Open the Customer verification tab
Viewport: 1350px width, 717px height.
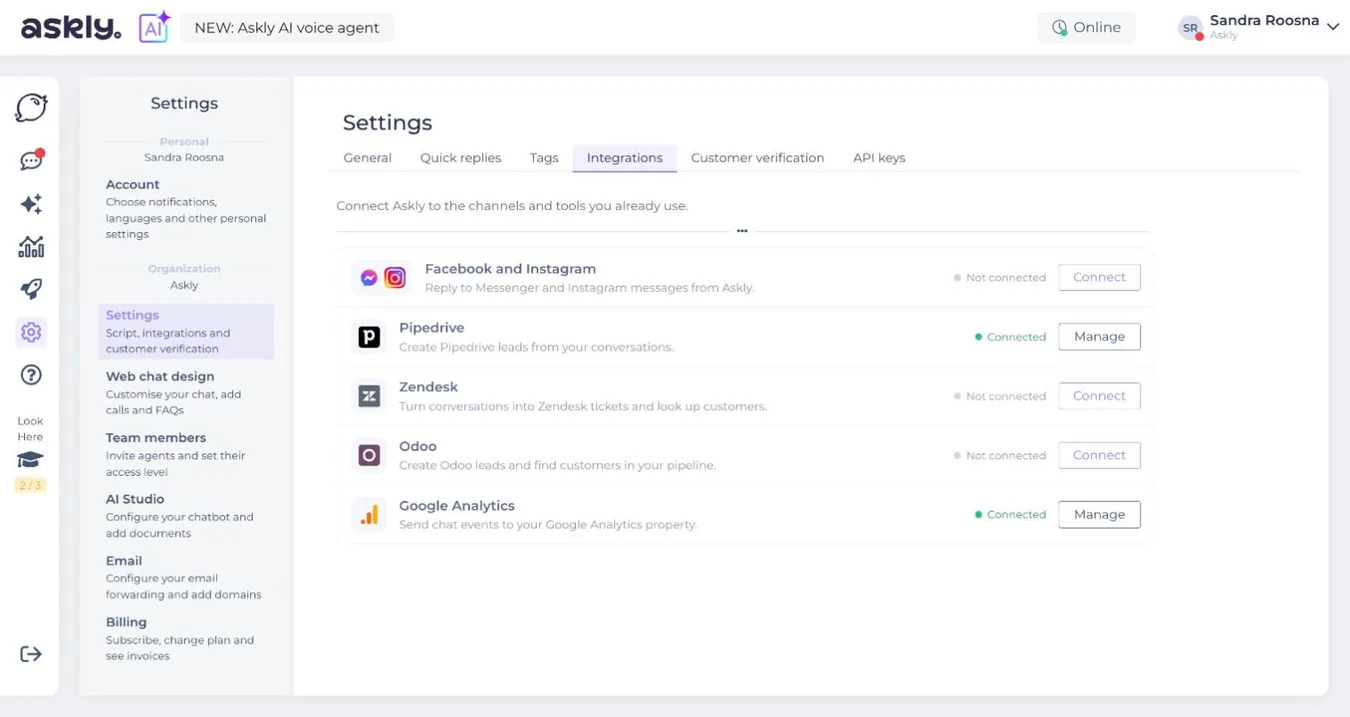tap(757, 158)
